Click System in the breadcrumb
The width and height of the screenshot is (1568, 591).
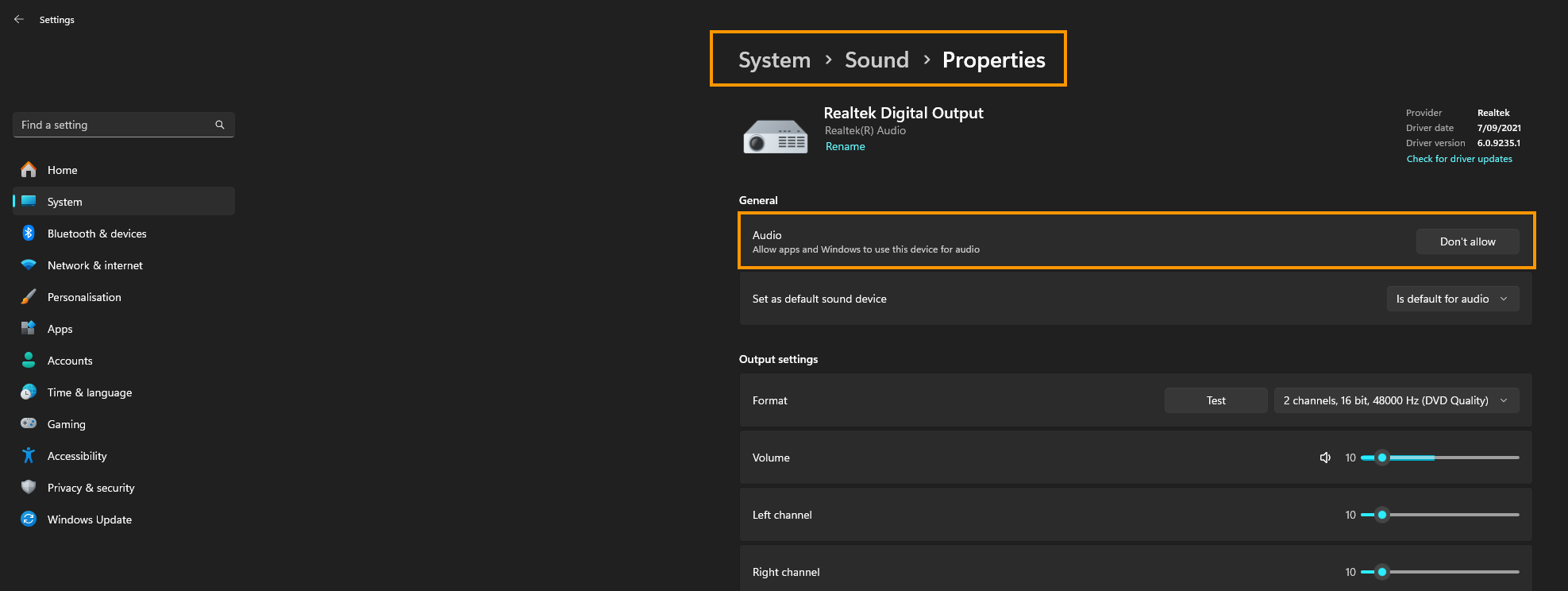coord(774,60)
